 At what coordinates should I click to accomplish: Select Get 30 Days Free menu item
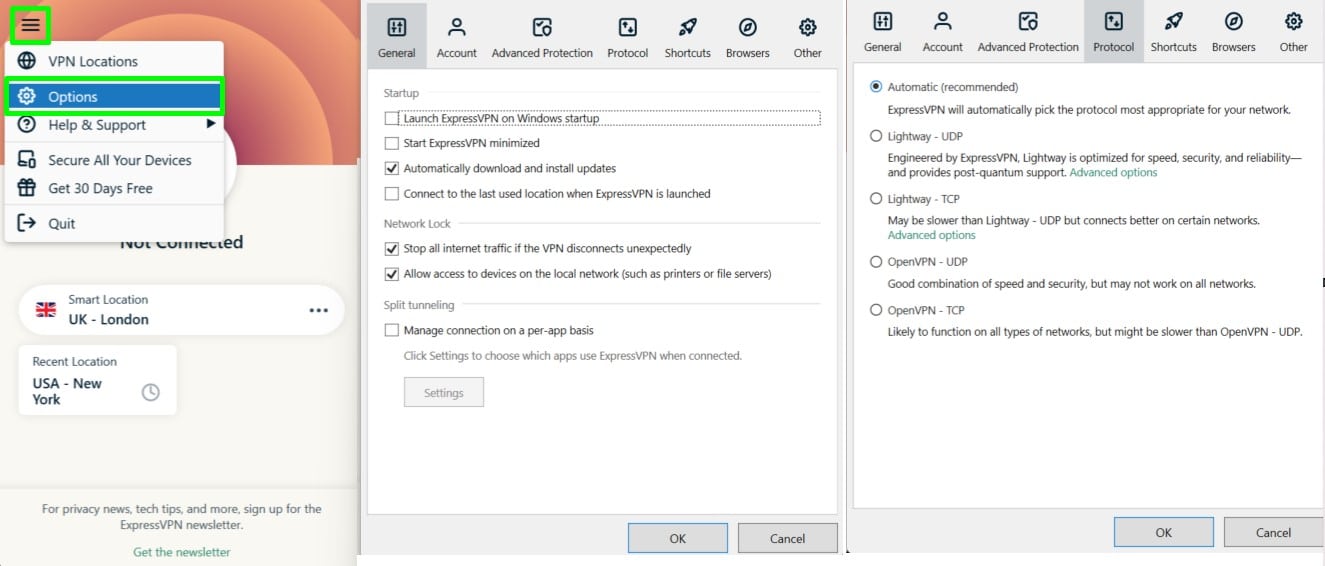tap(114, 188)
